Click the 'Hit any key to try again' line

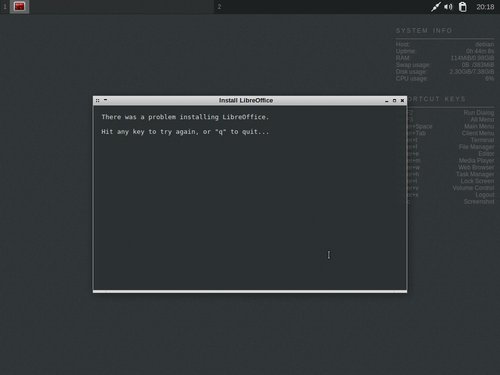[x=185, y=132]
